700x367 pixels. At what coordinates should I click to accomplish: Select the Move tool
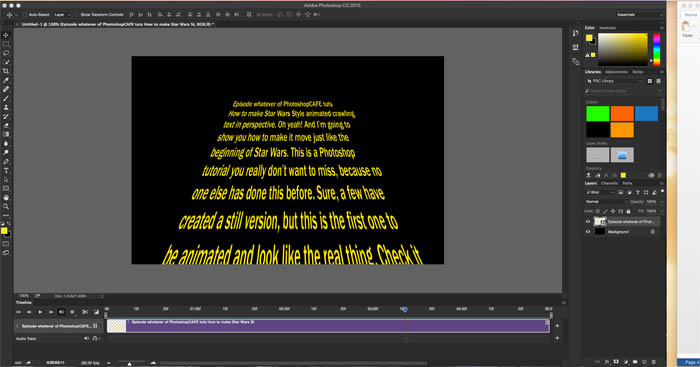[6, 35]
